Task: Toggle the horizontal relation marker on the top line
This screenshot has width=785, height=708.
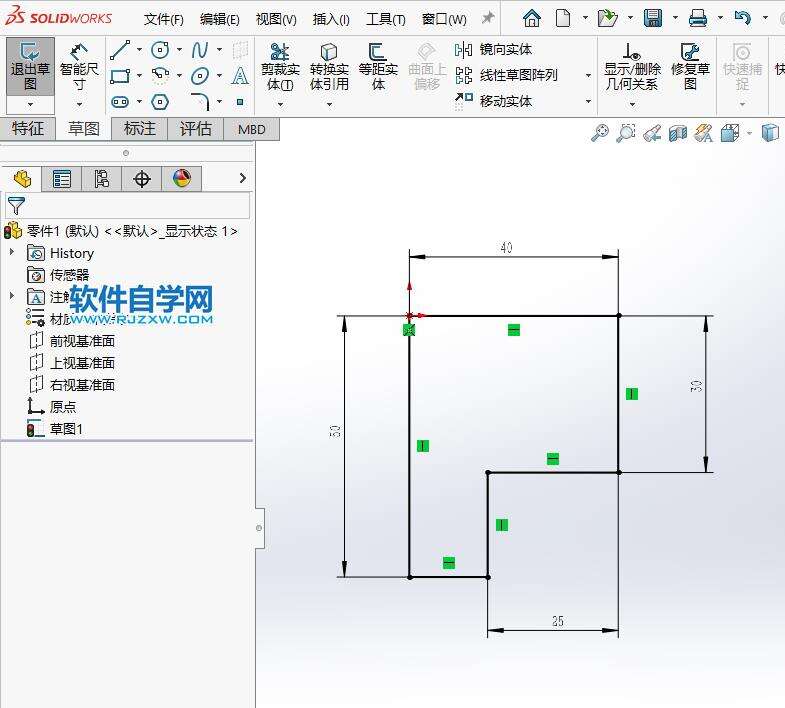Action: pyautogui.click(x=513, y=330)
